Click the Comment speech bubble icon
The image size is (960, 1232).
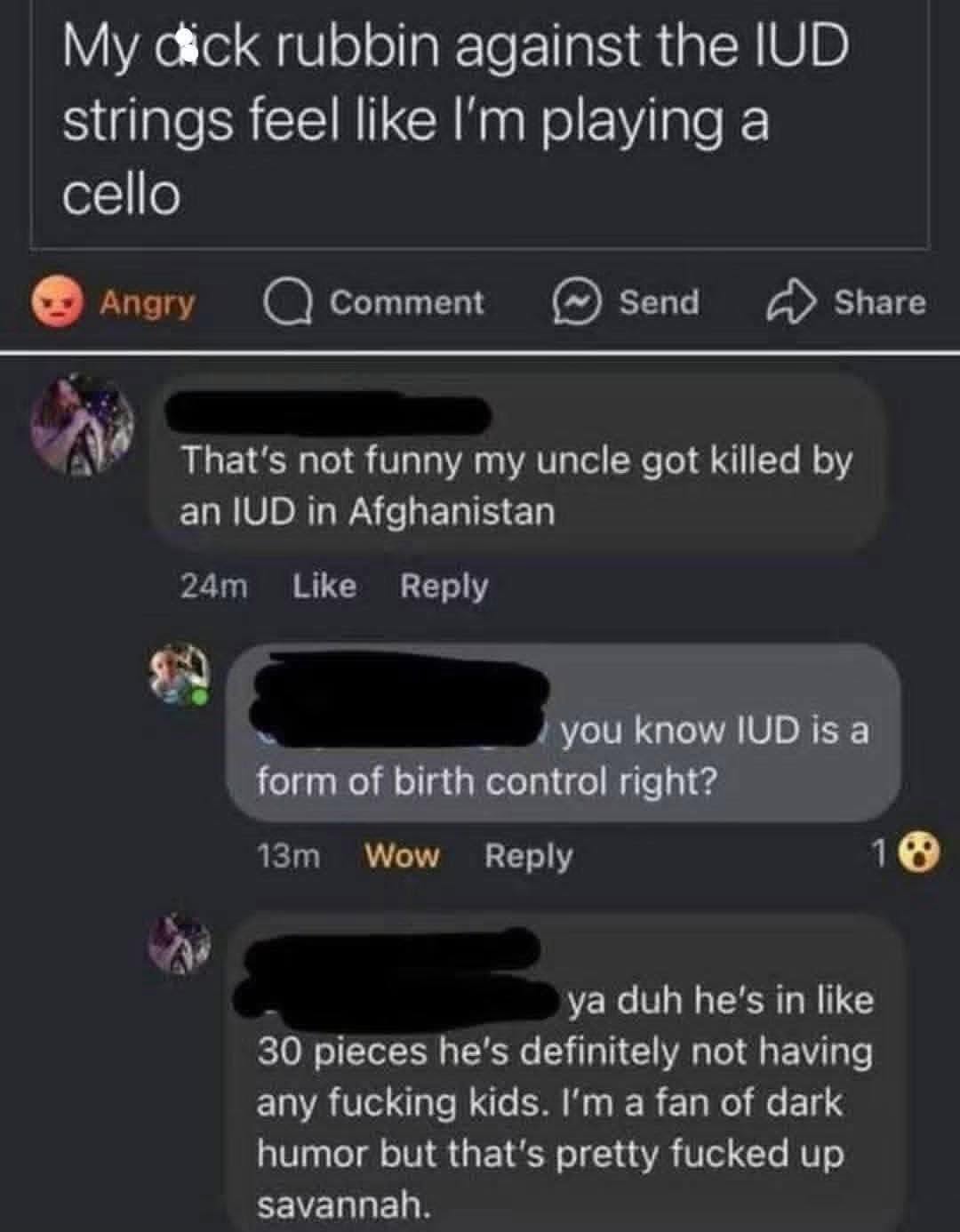tap(288, 303)
